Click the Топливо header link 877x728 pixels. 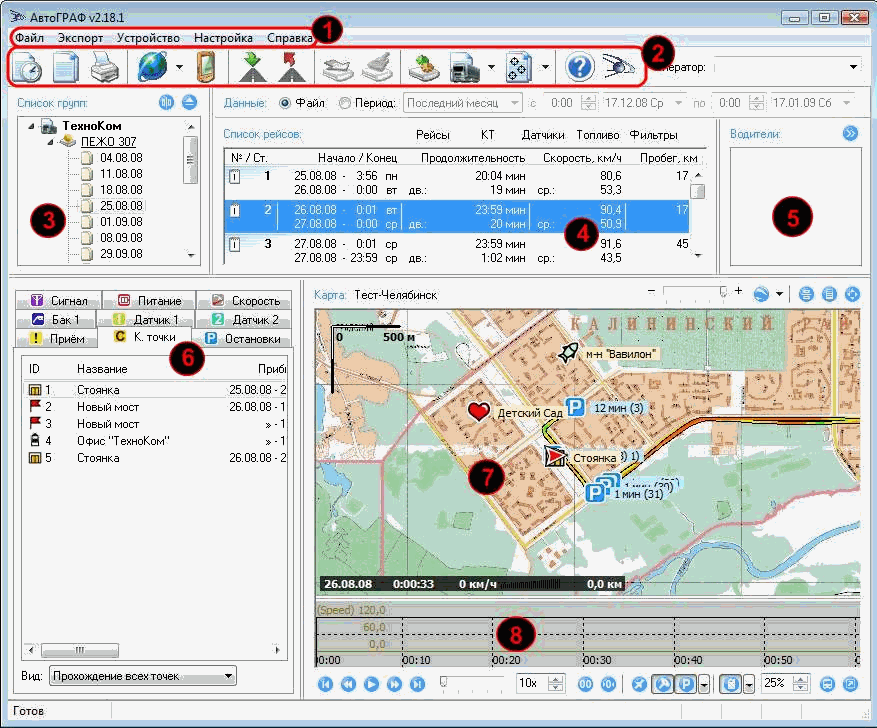click(598, 134)
